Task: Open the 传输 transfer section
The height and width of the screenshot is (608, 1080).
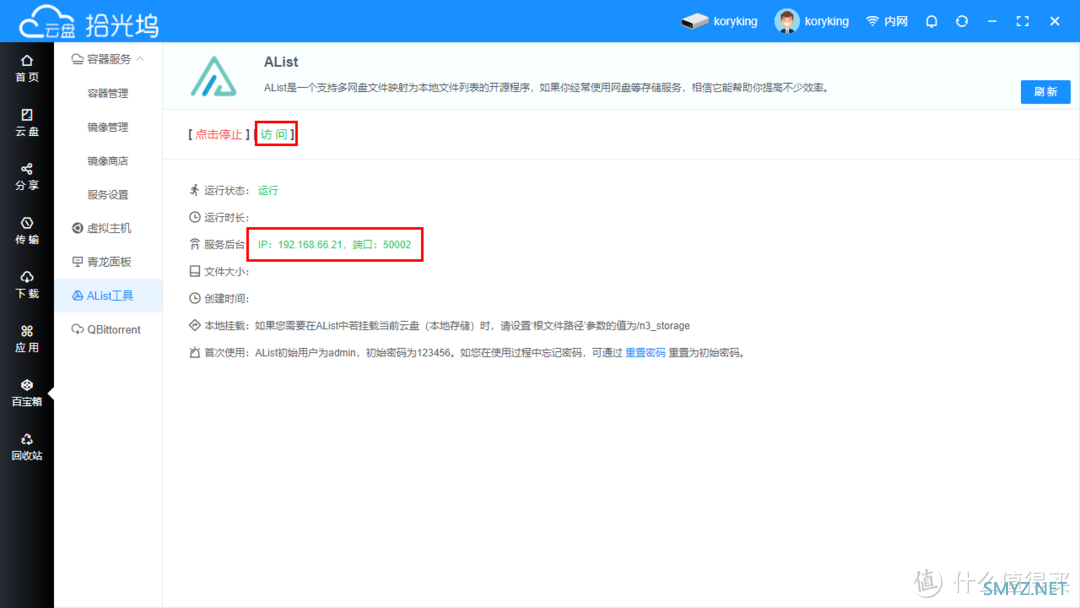Action: coord(27,231)
